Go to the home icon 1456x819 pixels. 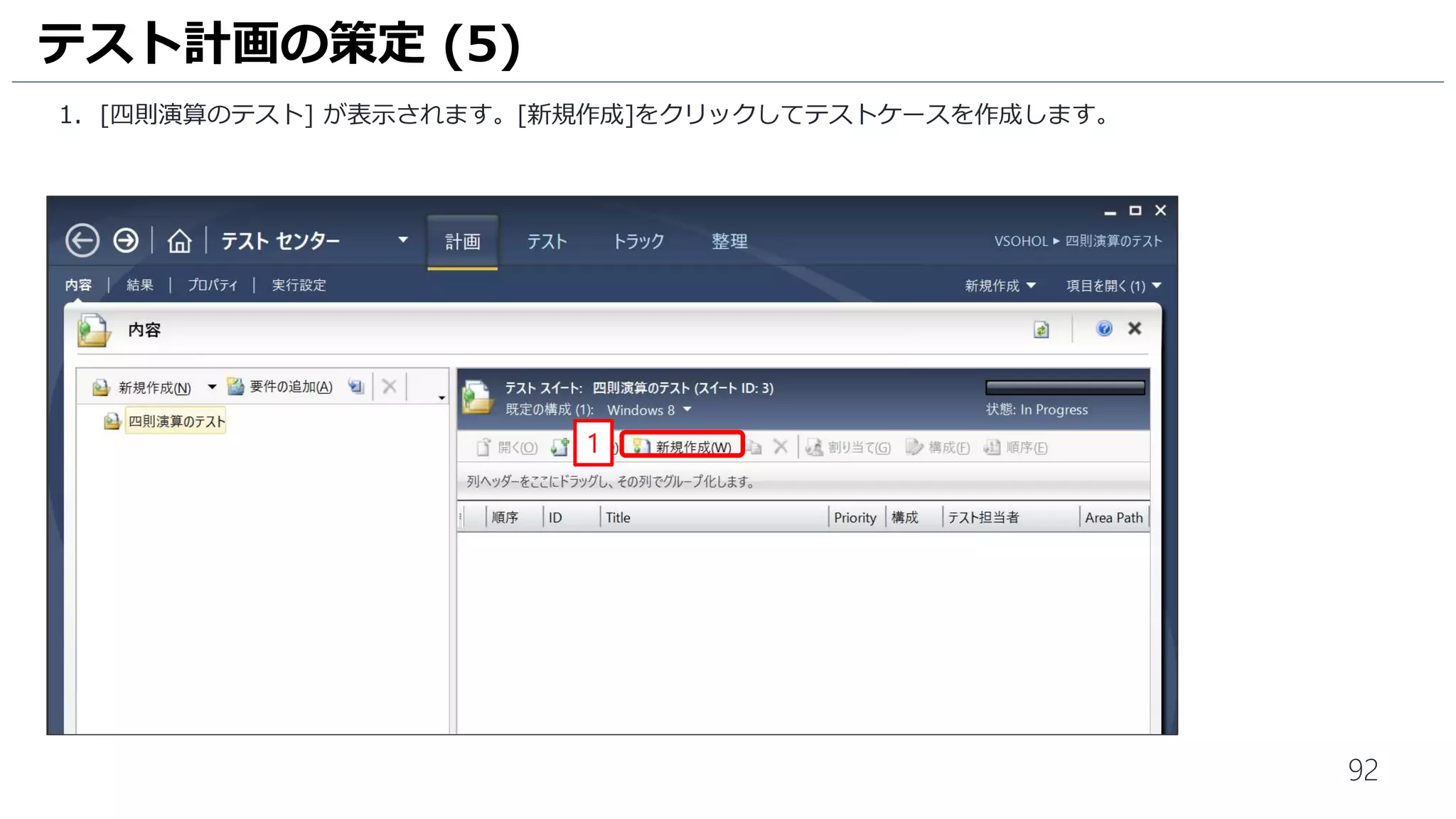pos(179,241)
